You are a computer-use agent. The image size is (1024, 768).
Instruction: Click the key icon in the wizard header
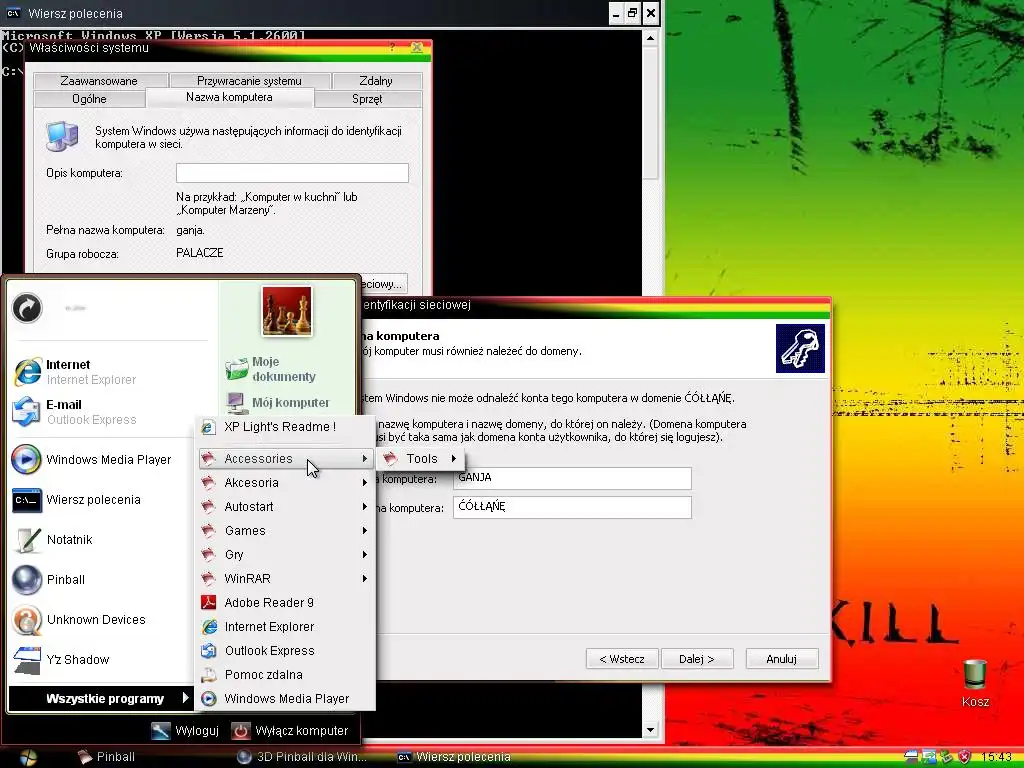pyautogui.click(x=800, y=349)
